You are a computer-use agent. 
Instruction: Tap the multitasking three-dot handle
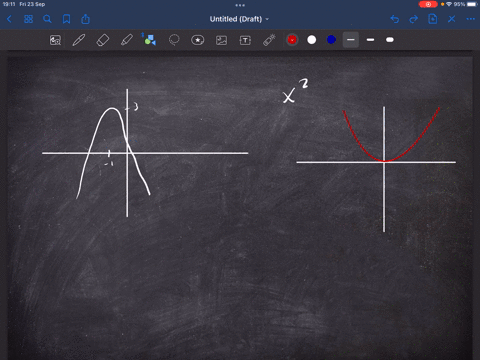click(x=240, y=5)
